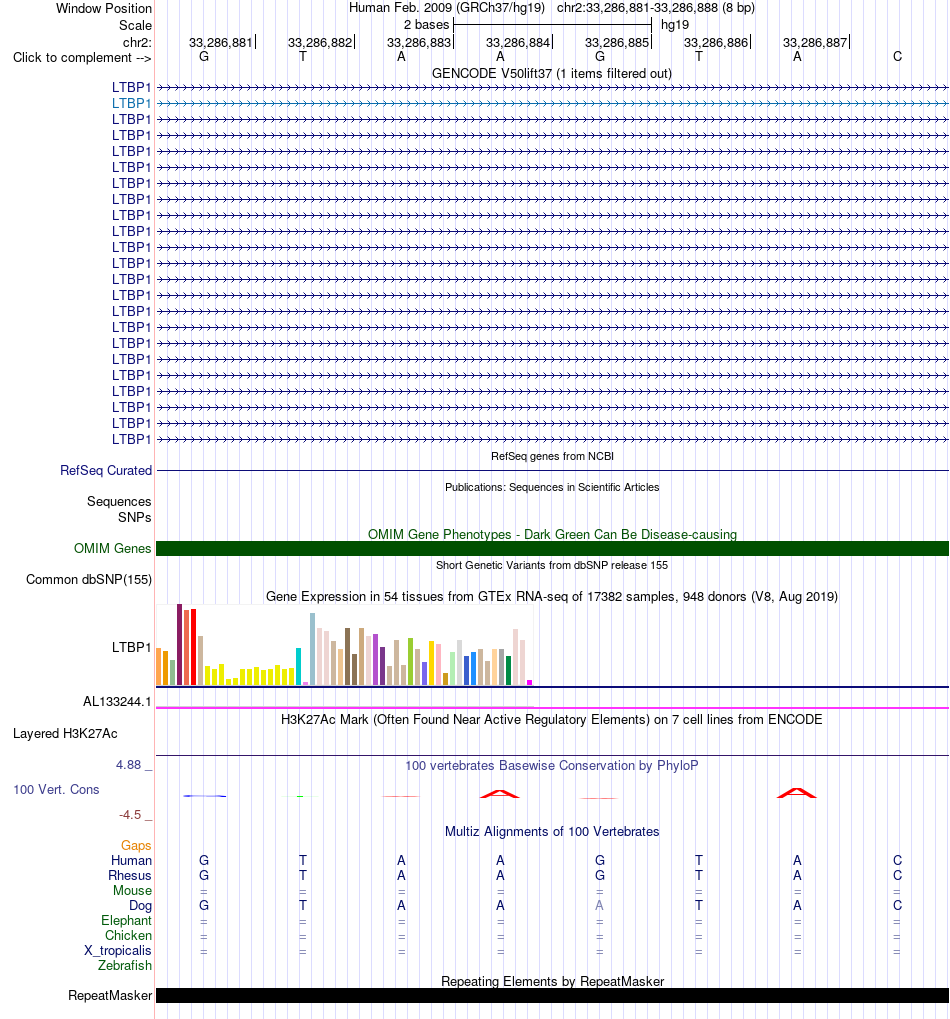950x1019 pixels.
Task: Click the Elephant species label
Action: point(127,921)
